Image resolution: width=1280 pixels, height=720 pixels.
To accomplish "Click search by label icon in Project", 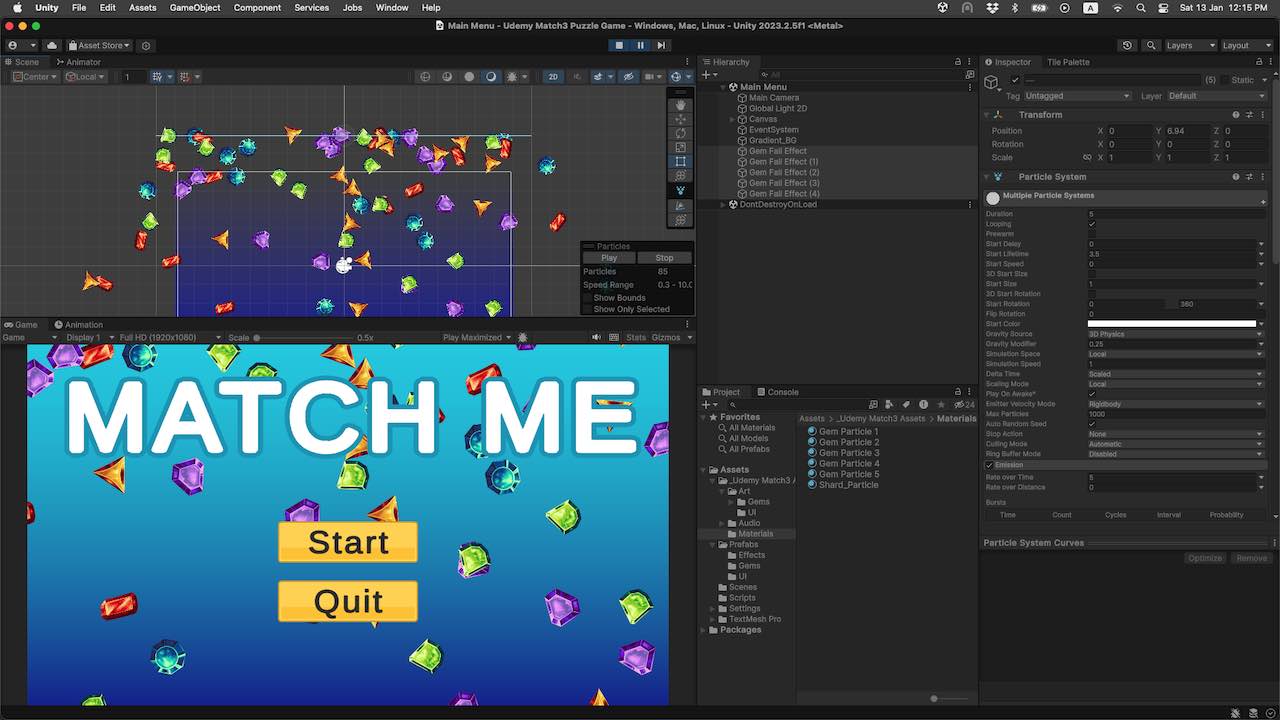I will pos(908,405).
